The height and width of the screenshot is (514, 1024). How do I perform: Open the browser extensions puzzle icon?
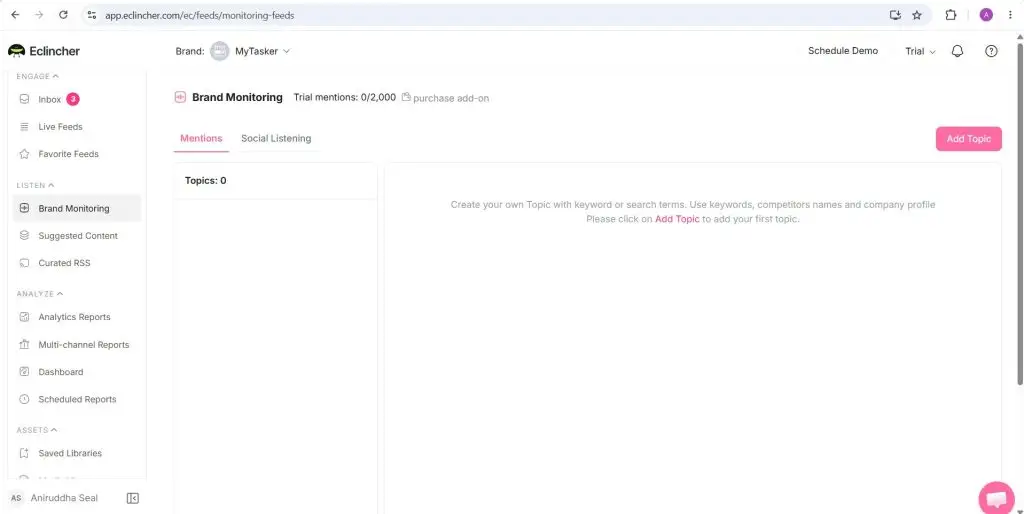pos(951,15)
